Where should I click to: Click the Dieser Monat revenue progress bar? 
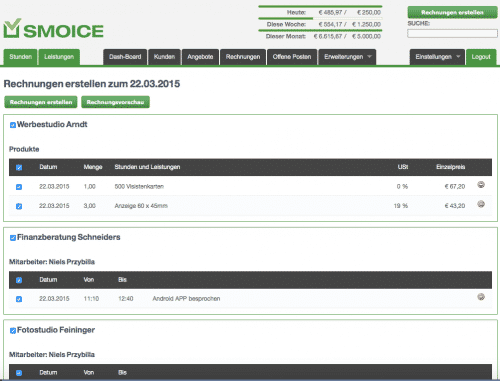click(320, 30)
